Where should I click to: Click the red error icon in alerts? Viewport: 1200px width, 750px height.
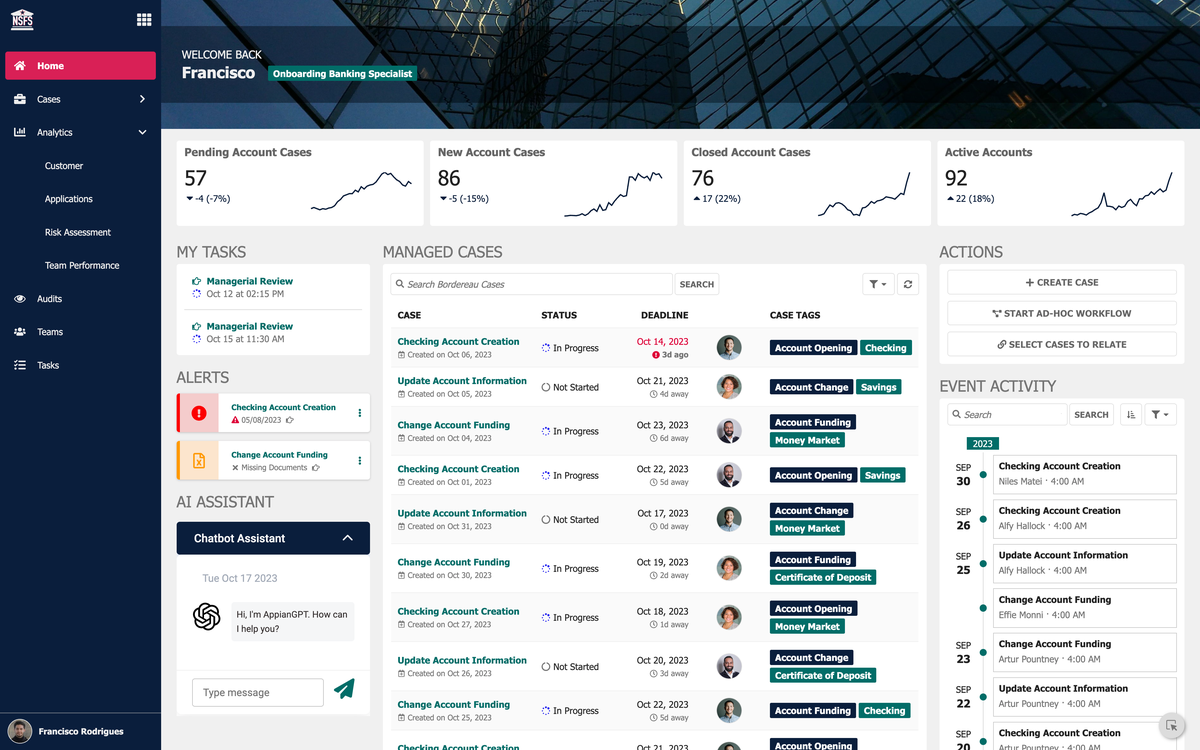198,413
